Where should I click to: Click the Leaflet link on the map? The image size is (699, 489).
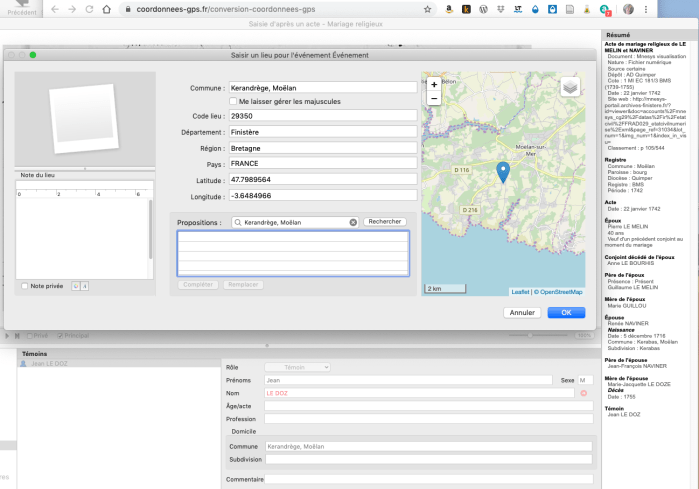click(x=520, y=292)
